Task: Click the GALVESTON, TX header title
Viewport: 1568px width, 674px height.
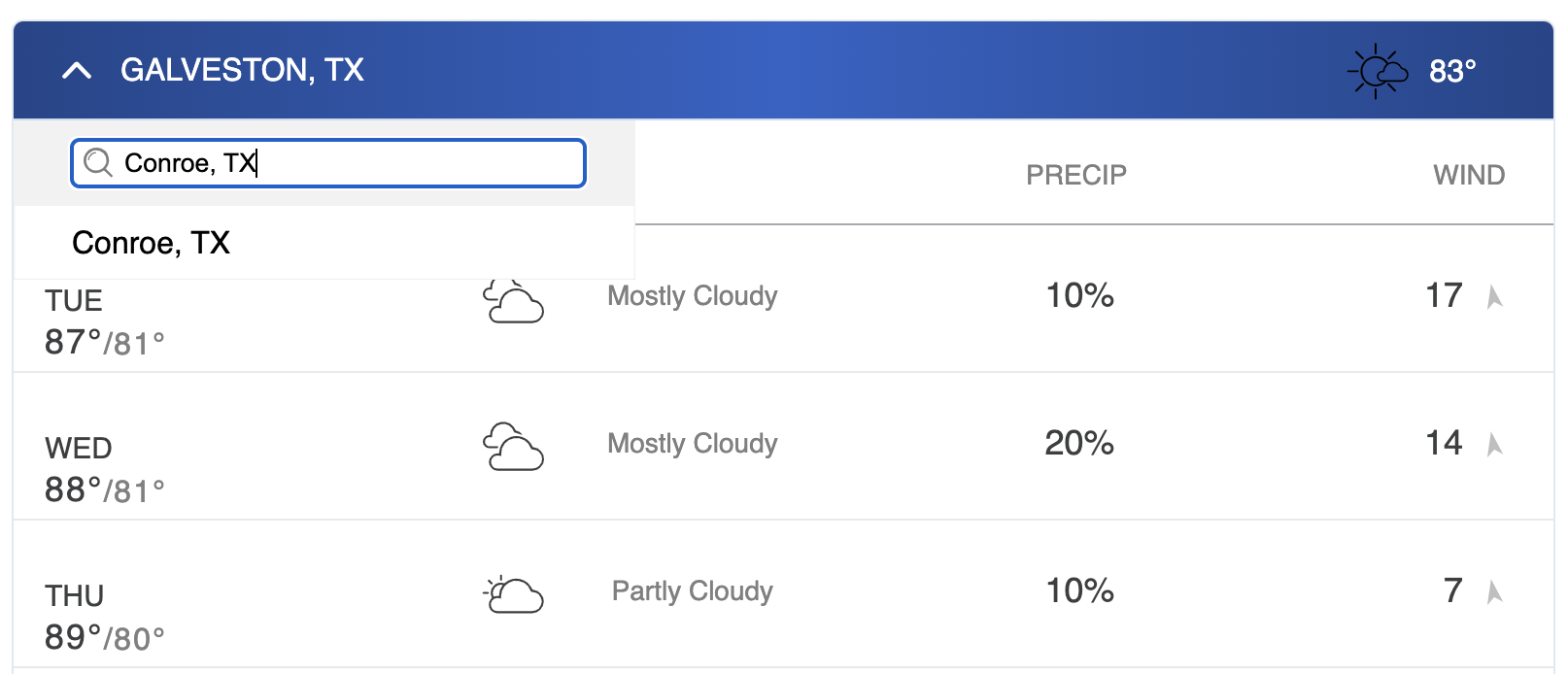Action: click(242, 70)
